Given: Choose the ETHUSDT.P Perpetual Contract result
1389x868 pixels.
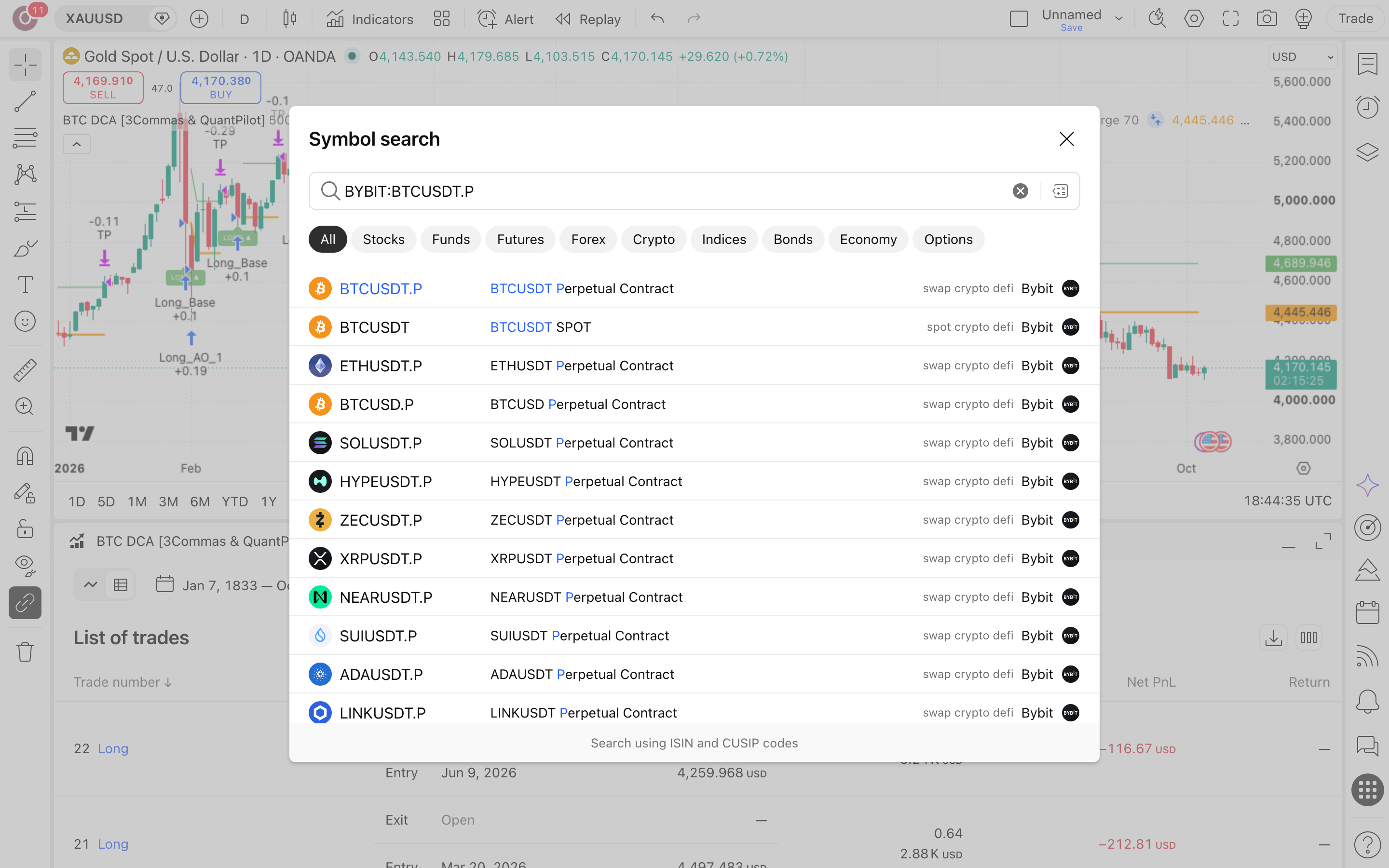Looking at the screenshot, I should (x=694, y=366).
